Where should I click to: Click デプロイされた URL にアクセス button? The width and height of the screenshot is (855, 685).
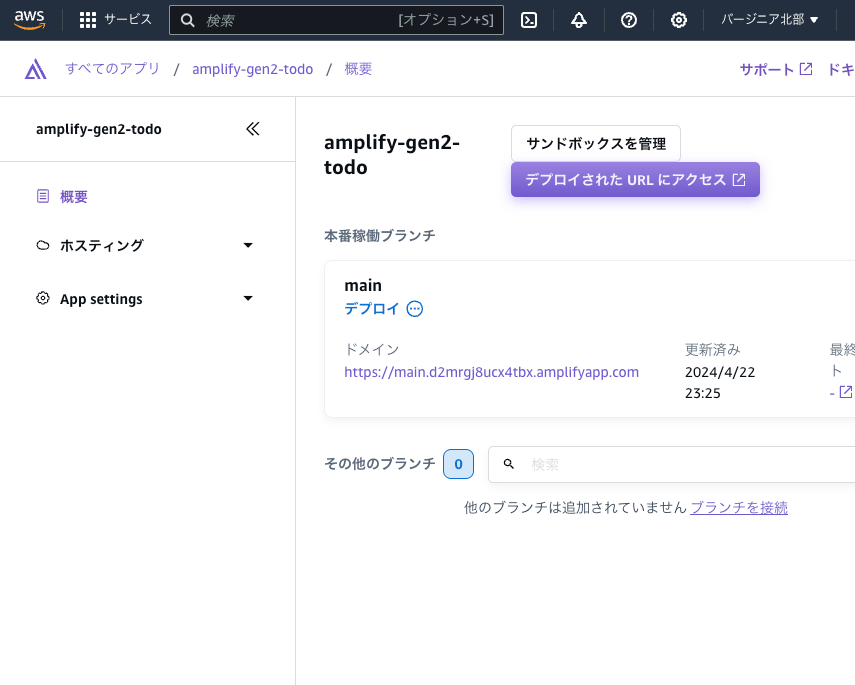point(635,179)
